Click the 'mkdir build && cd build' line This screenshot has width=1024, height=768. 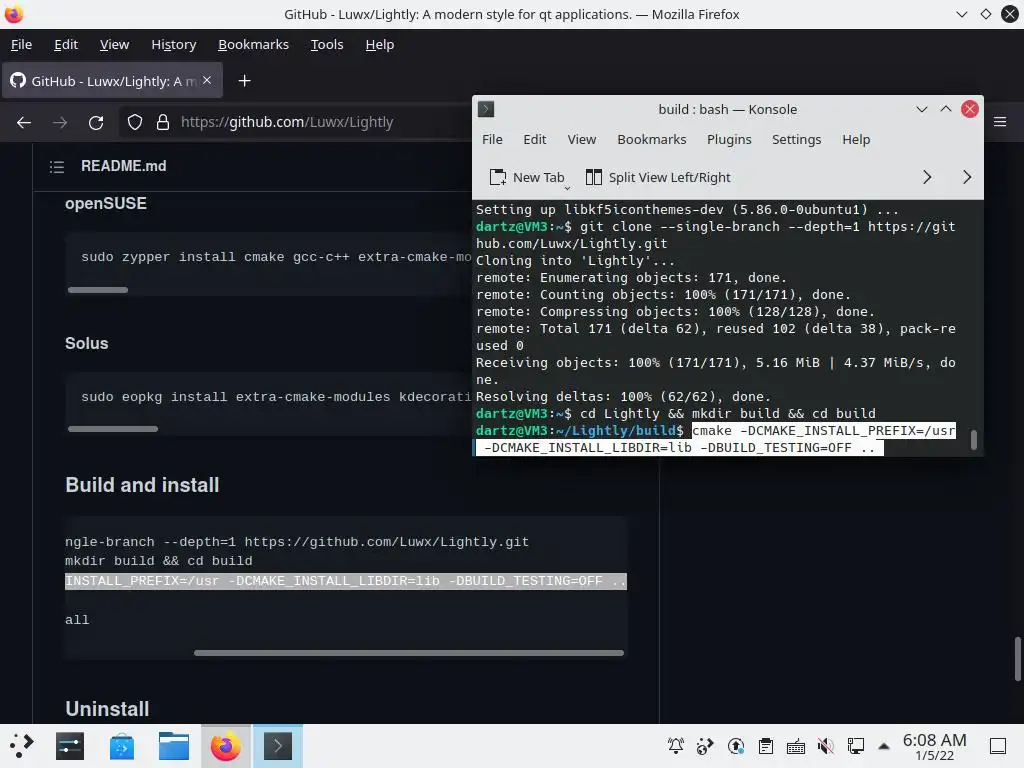[159, 560]
